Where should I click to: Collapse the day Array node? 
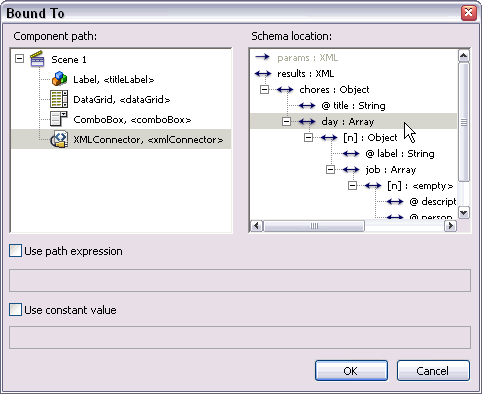point(286,121)
